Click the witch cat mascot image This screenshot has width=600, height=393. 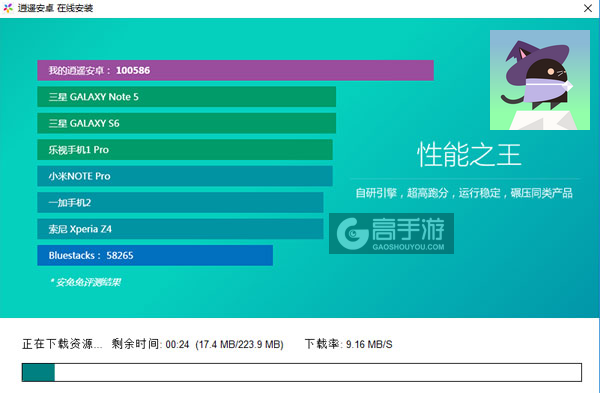click(540, 80)
